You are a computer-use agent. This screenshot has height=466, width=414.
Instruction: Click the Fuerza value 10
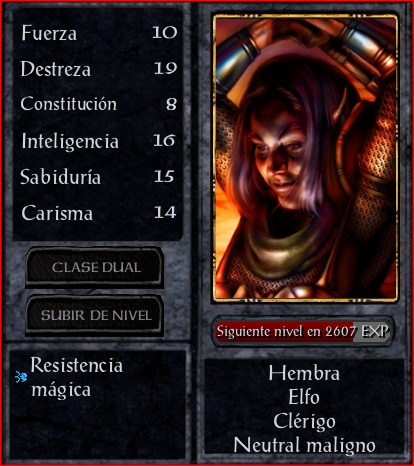(165, 33)
